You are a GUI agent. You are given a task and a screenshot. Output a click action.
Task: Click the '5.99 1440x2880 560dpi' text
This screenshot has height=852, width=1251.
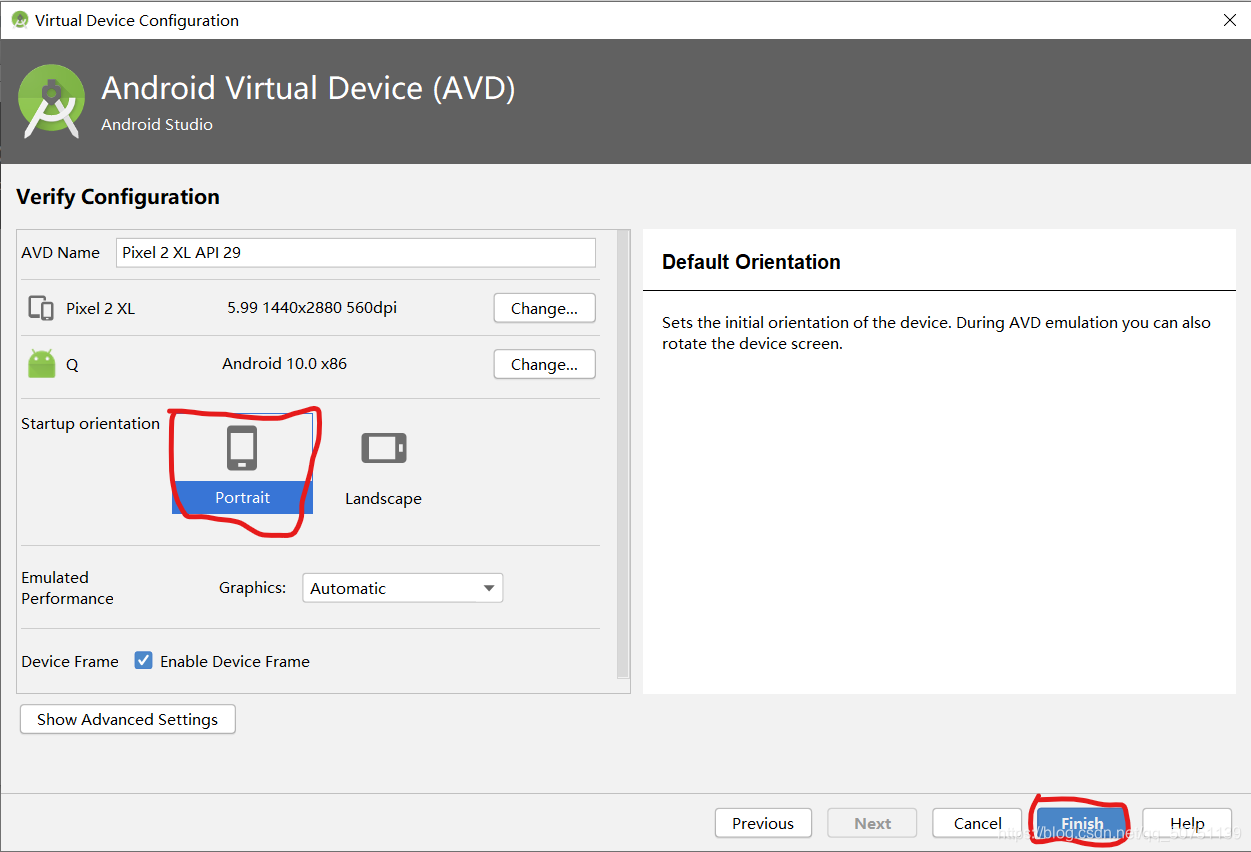click(x=312, y=307)
